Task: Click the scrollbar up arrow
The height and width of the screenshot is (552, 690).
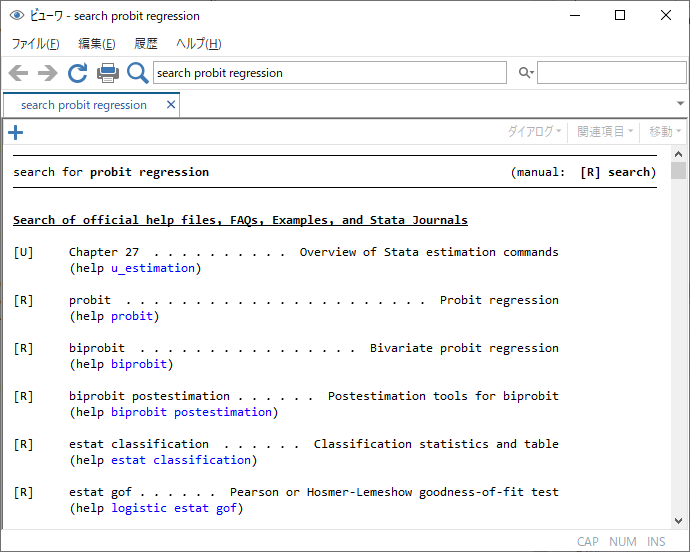Action: tap(679, 154)
